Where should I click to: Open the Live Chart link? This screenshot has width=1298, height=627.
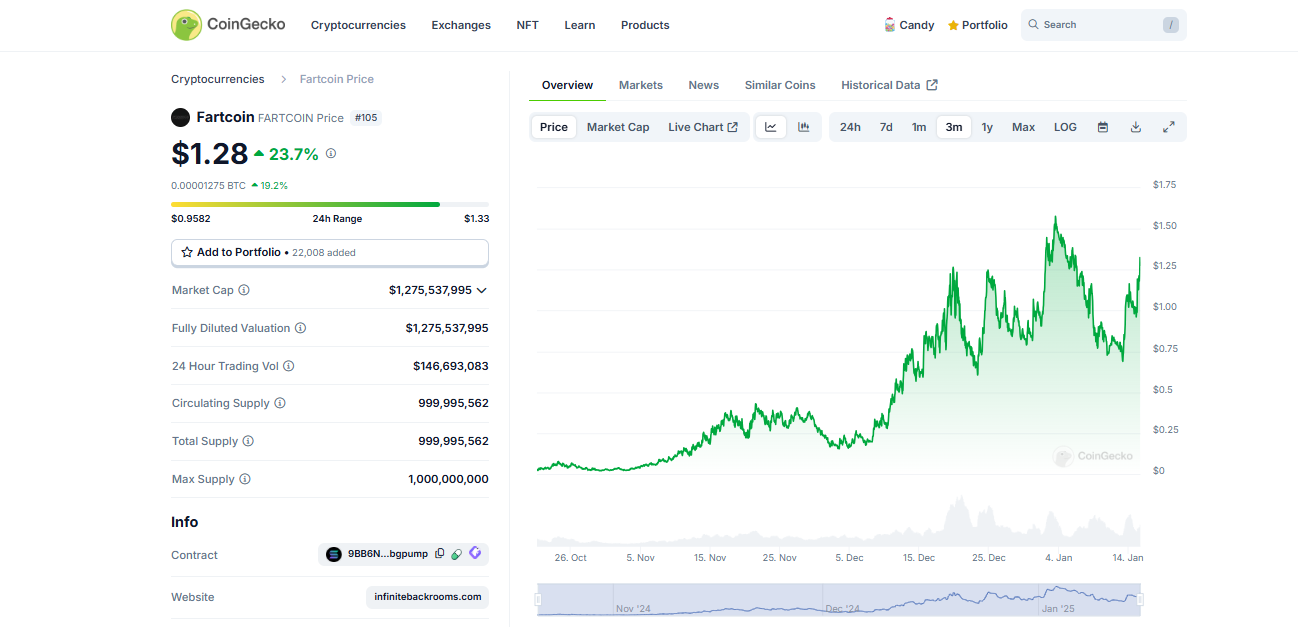point(703,127)
